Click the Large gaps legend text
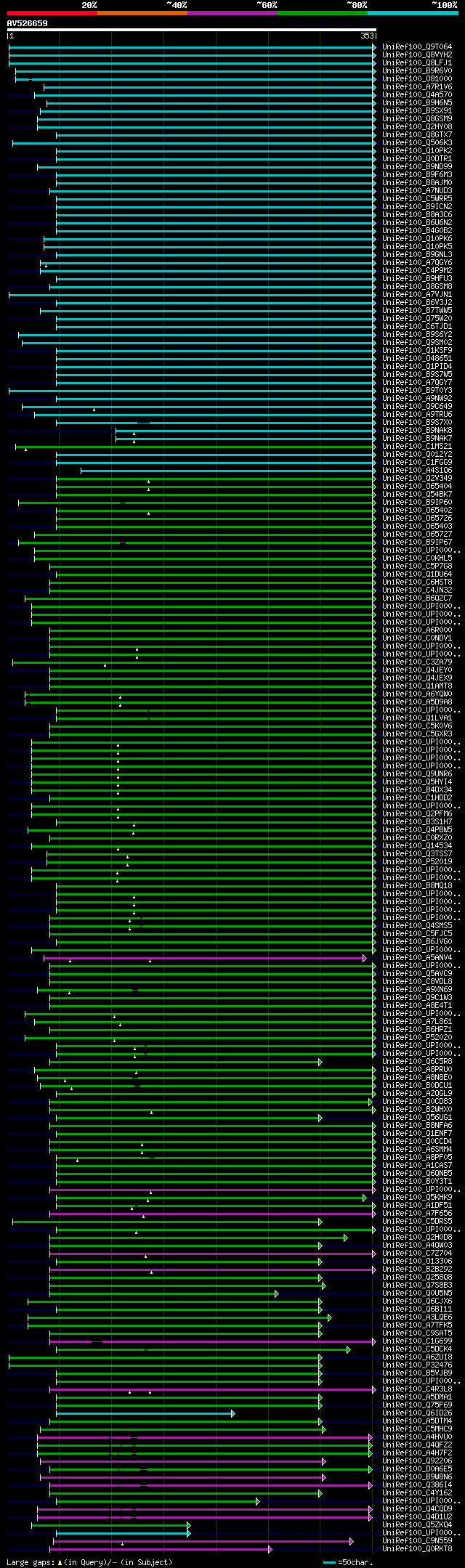Image resolution: width=465 pixels, height=1568 pixels. coord(90,1562)
